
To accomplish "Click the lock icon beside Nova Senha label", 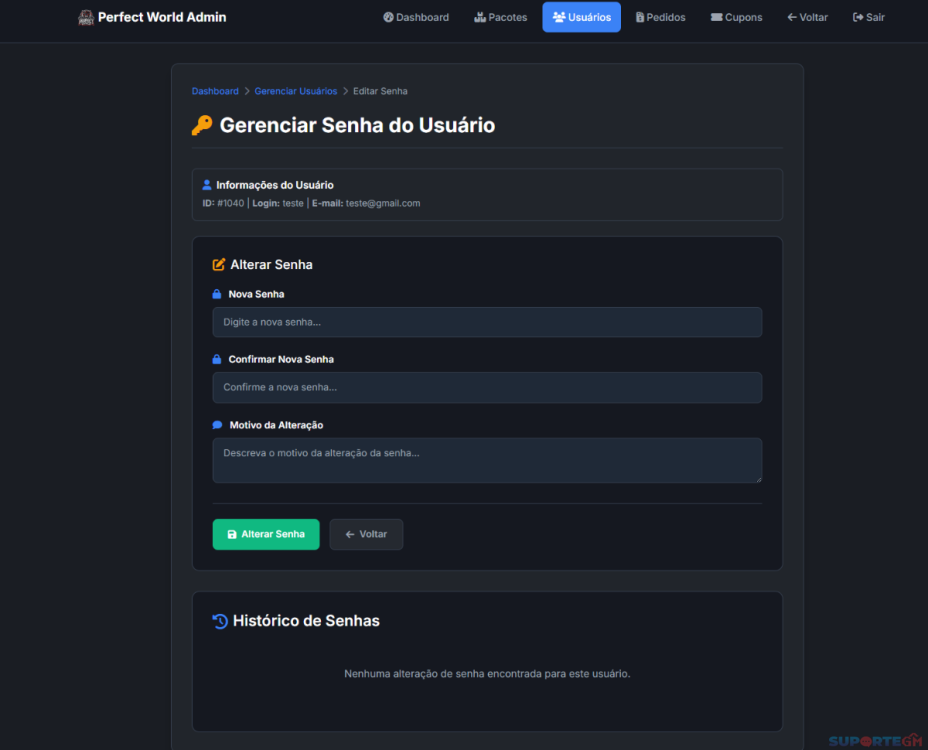I will (217, 294).
